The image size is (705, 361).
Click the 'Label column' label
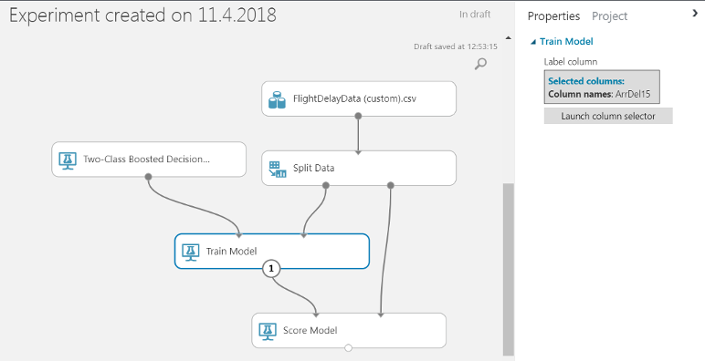click(x=570, y=62)
